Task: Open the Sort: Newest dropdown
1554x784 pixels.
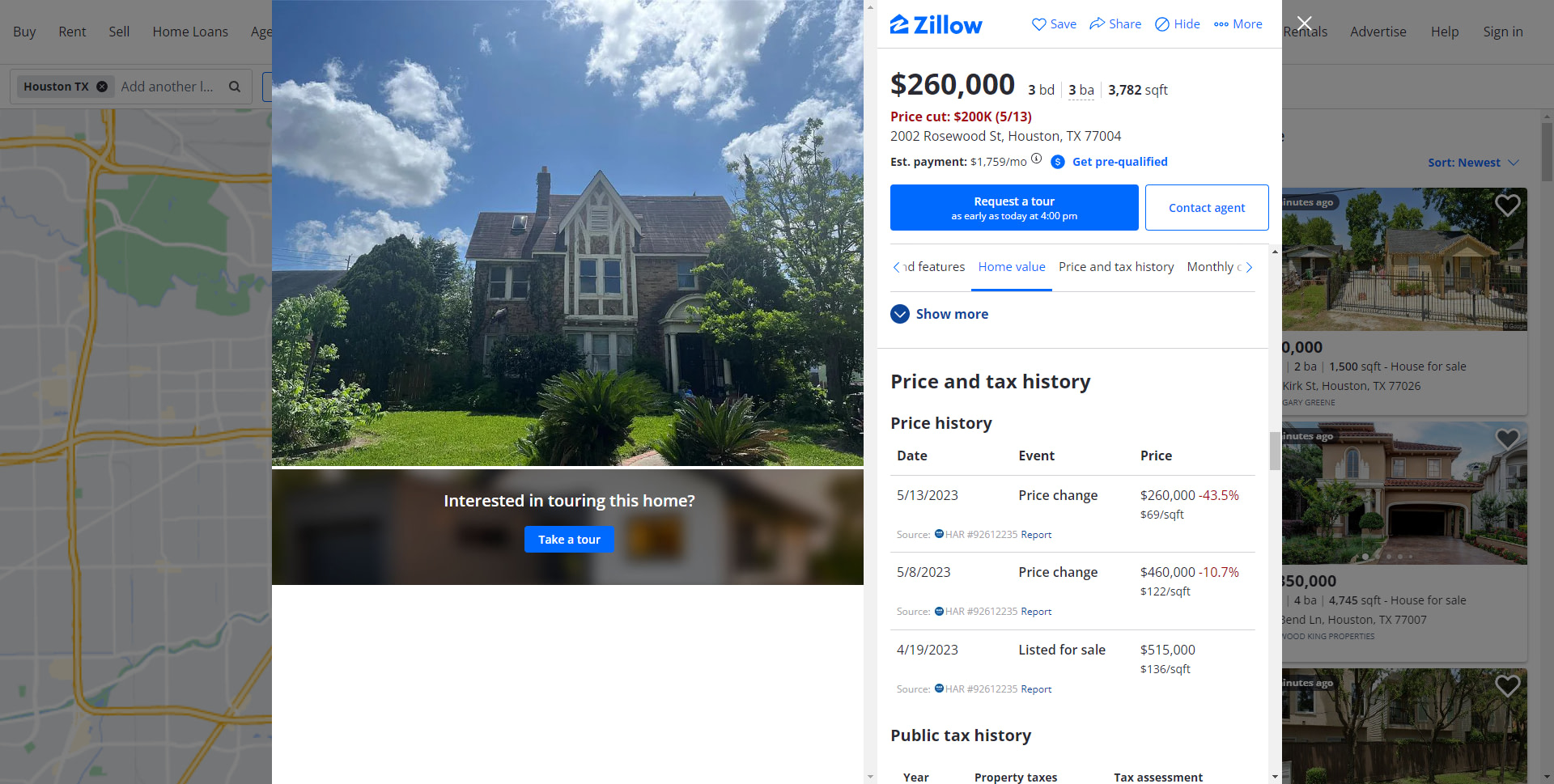Action: pyautogui.click(x=1473, y=163)
